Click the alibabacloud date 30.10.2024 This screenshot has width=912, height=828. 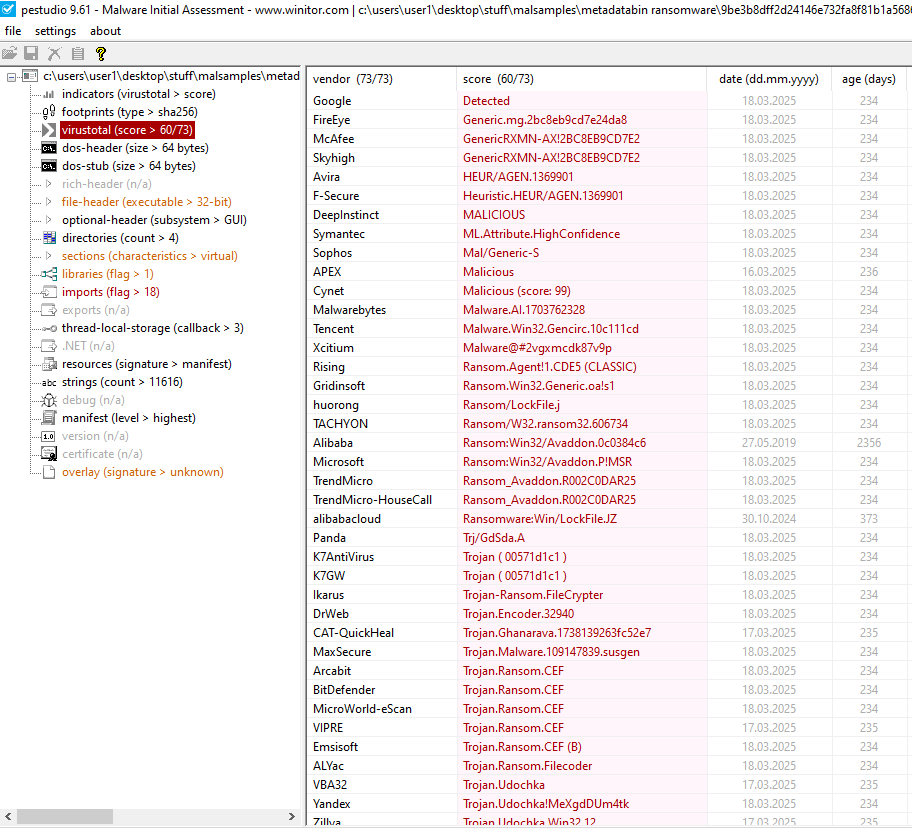pos(769,519)
